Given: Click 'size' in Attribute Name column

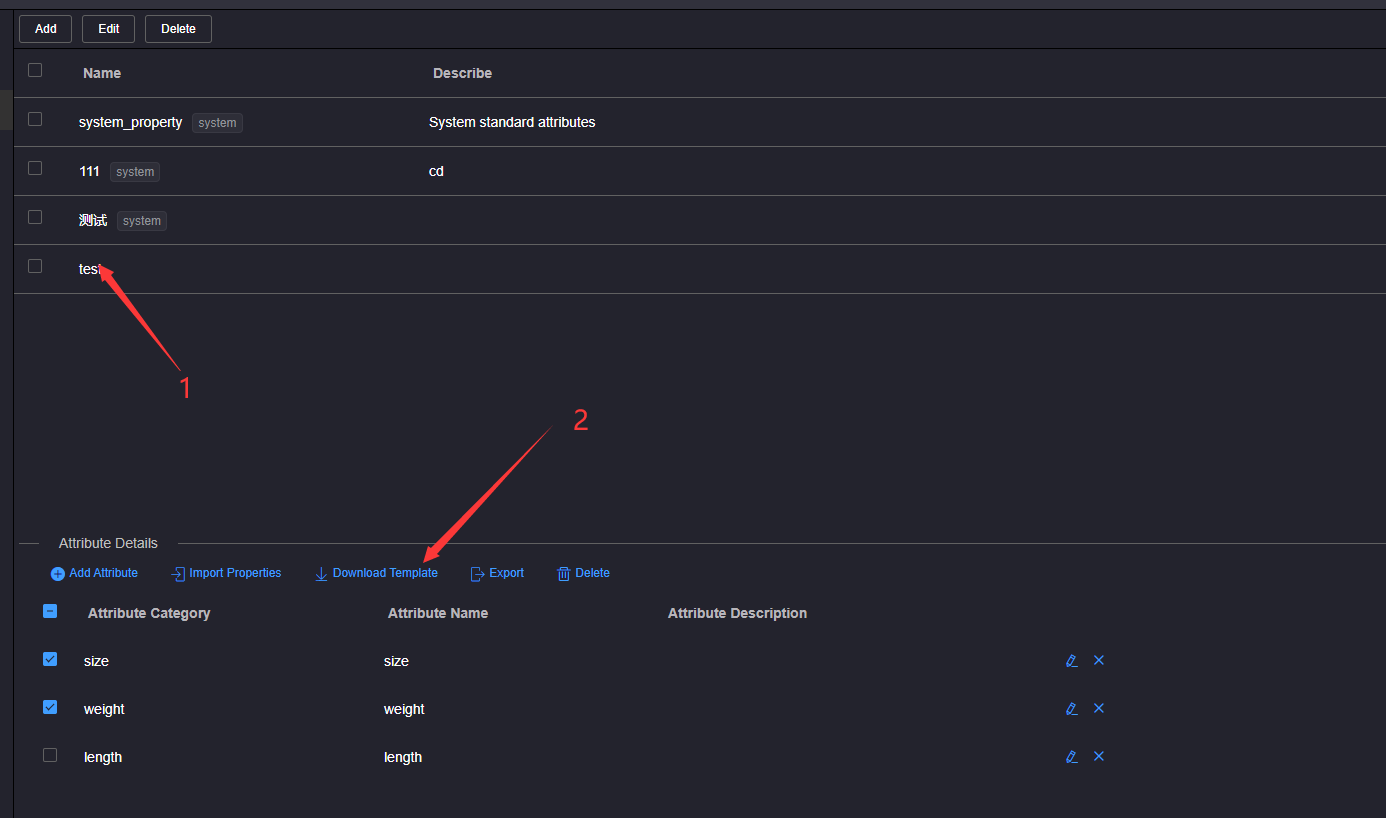Looking at the screenshot, I should point(396,661).
